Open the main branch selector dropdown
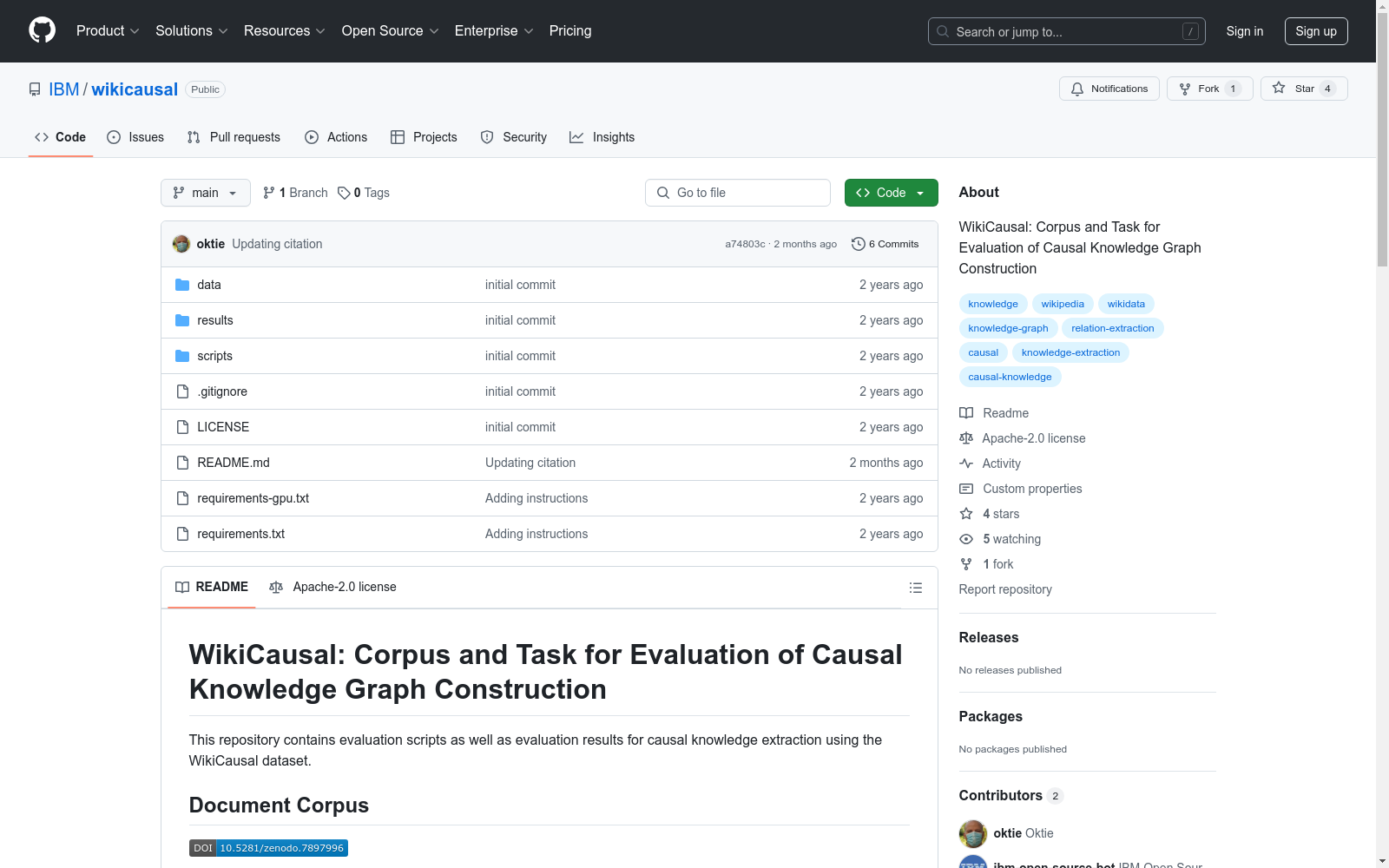Viewport: 1389px width, 868px height. pos(206,193)
